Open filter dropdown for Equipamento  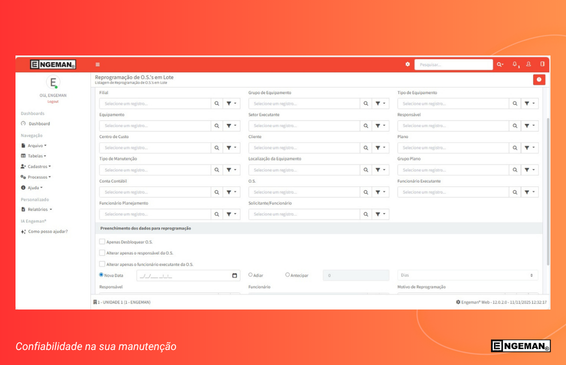coord(231,126)
